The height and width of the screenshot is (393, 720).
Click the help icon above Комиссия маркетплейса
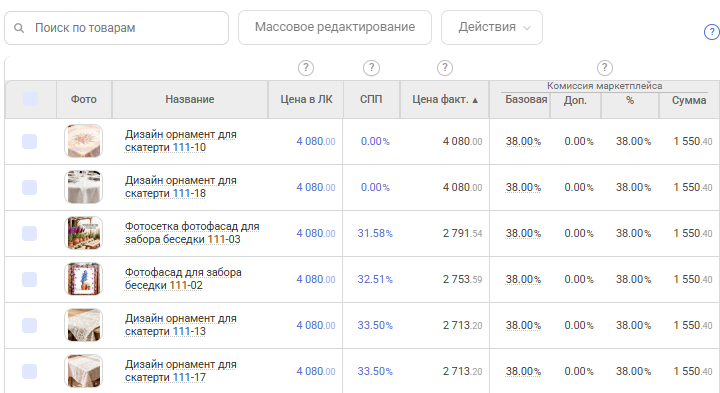tap(605, 68)
